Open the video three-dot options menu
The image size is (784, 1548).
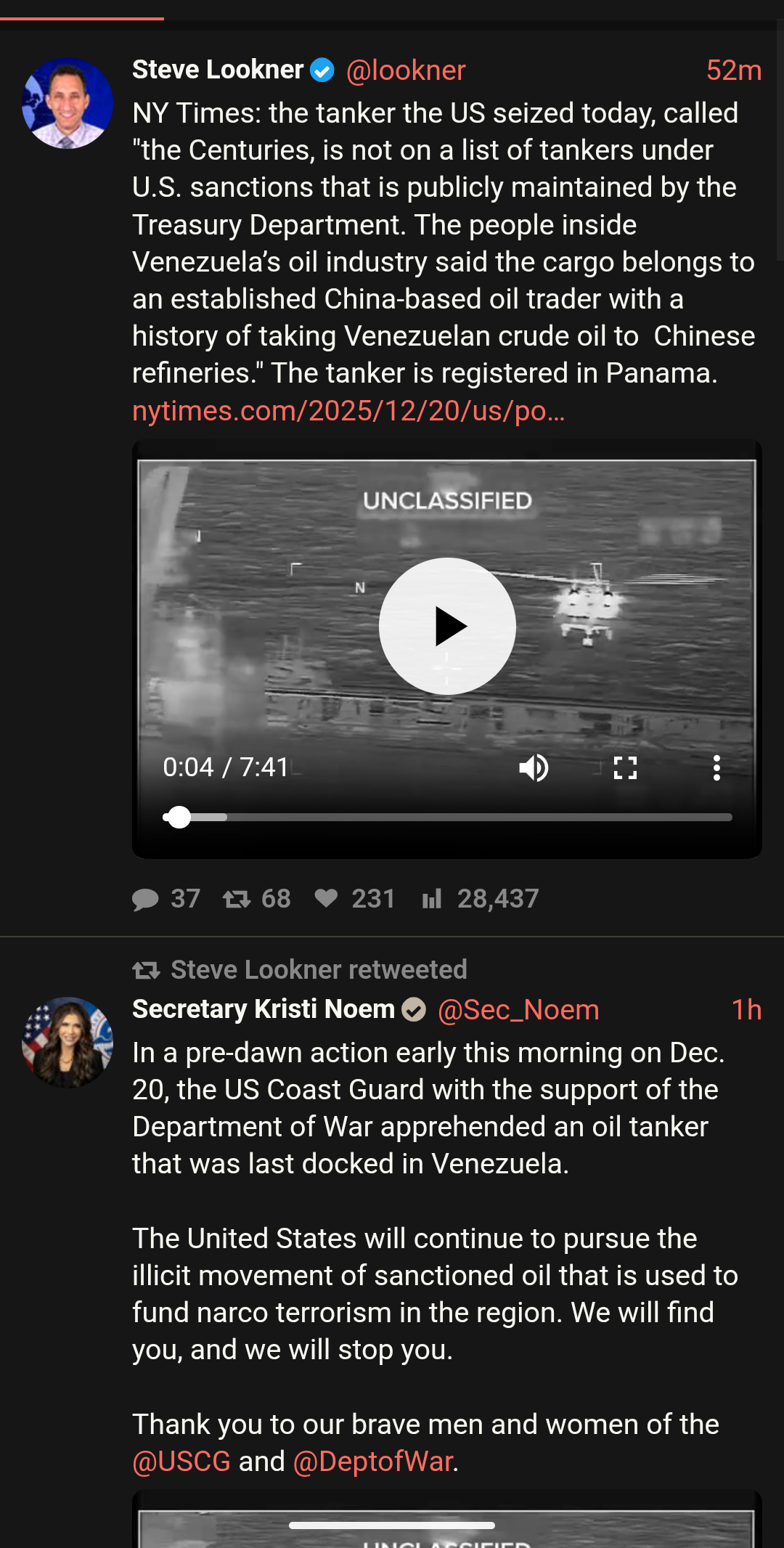[x=716, y=767]
